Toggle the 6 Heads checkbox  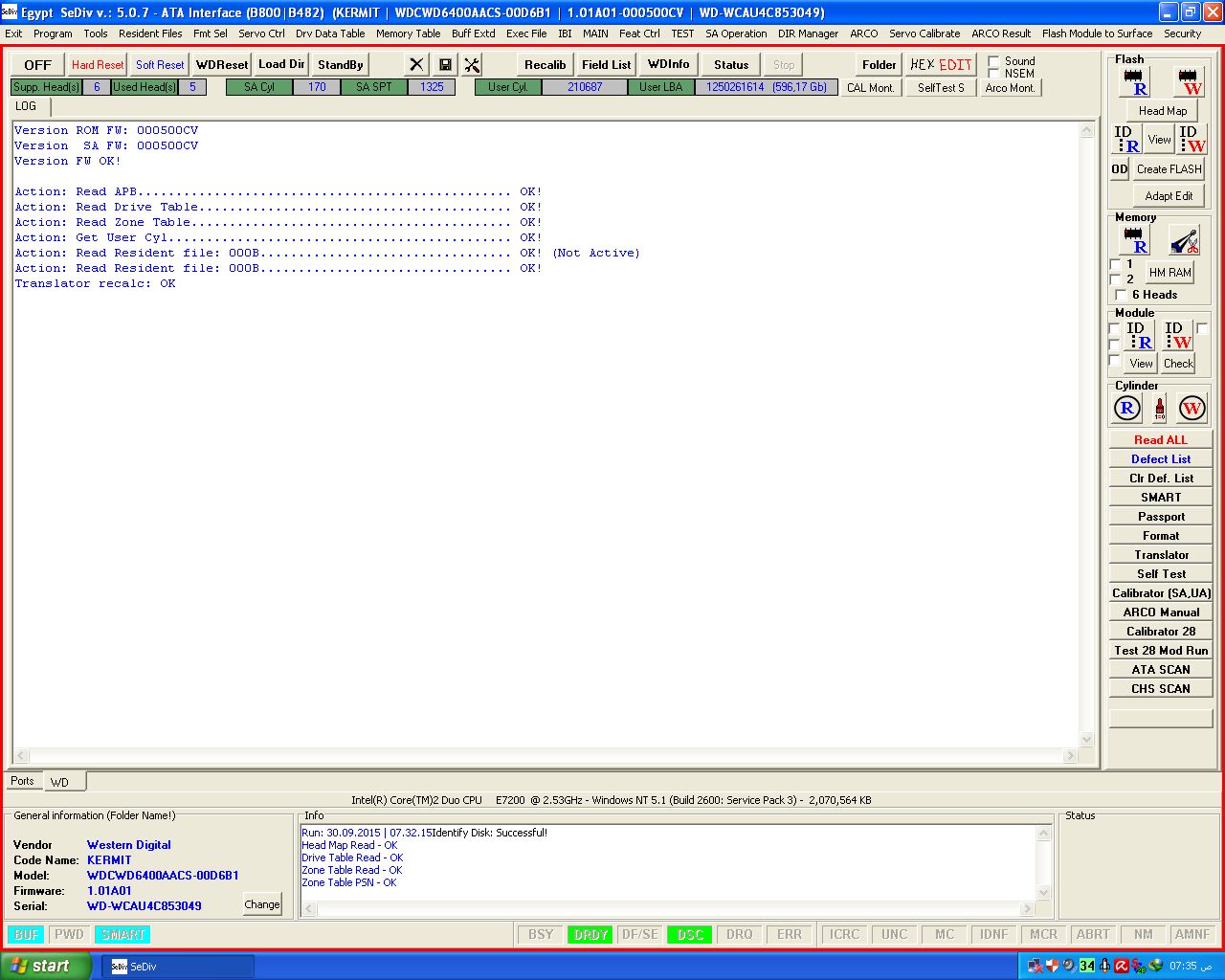pyautogui.click(x=1121, y=295)
